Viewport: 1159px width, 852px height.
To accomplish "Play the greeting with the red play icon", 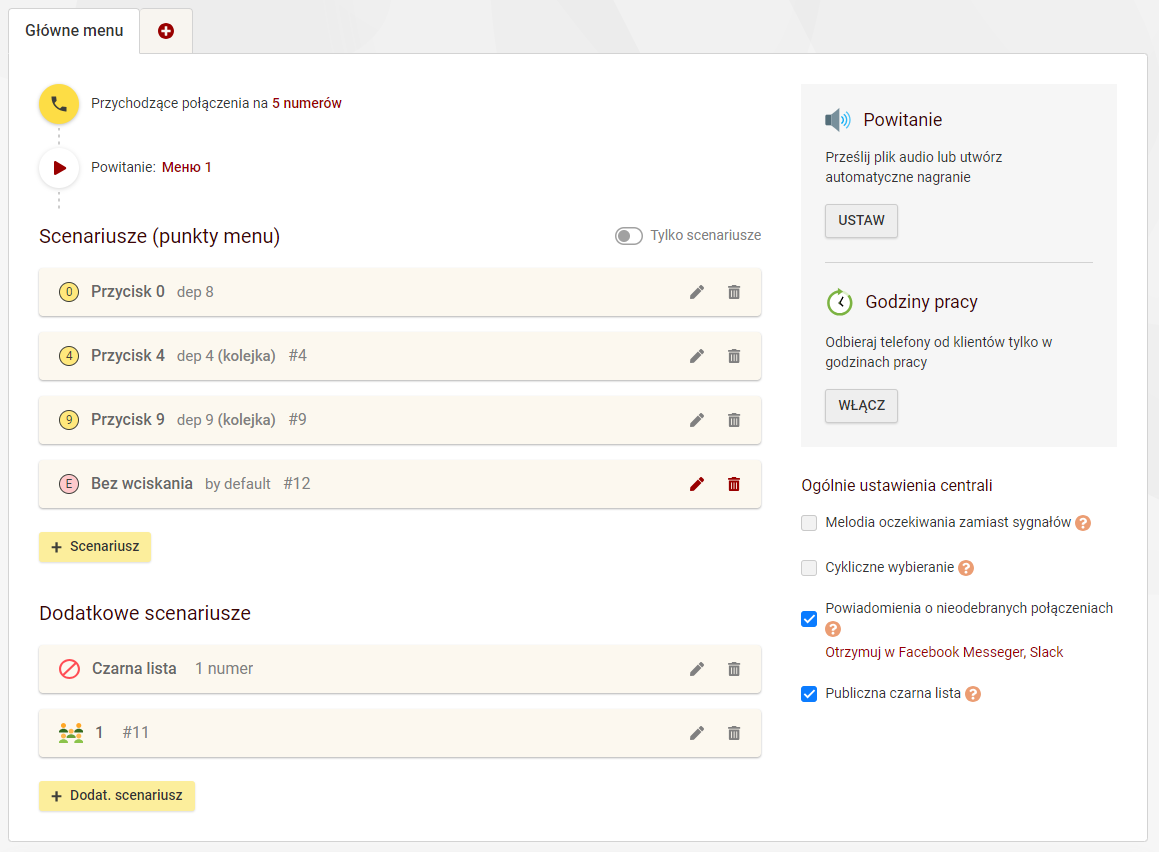I will pos(59,168).
